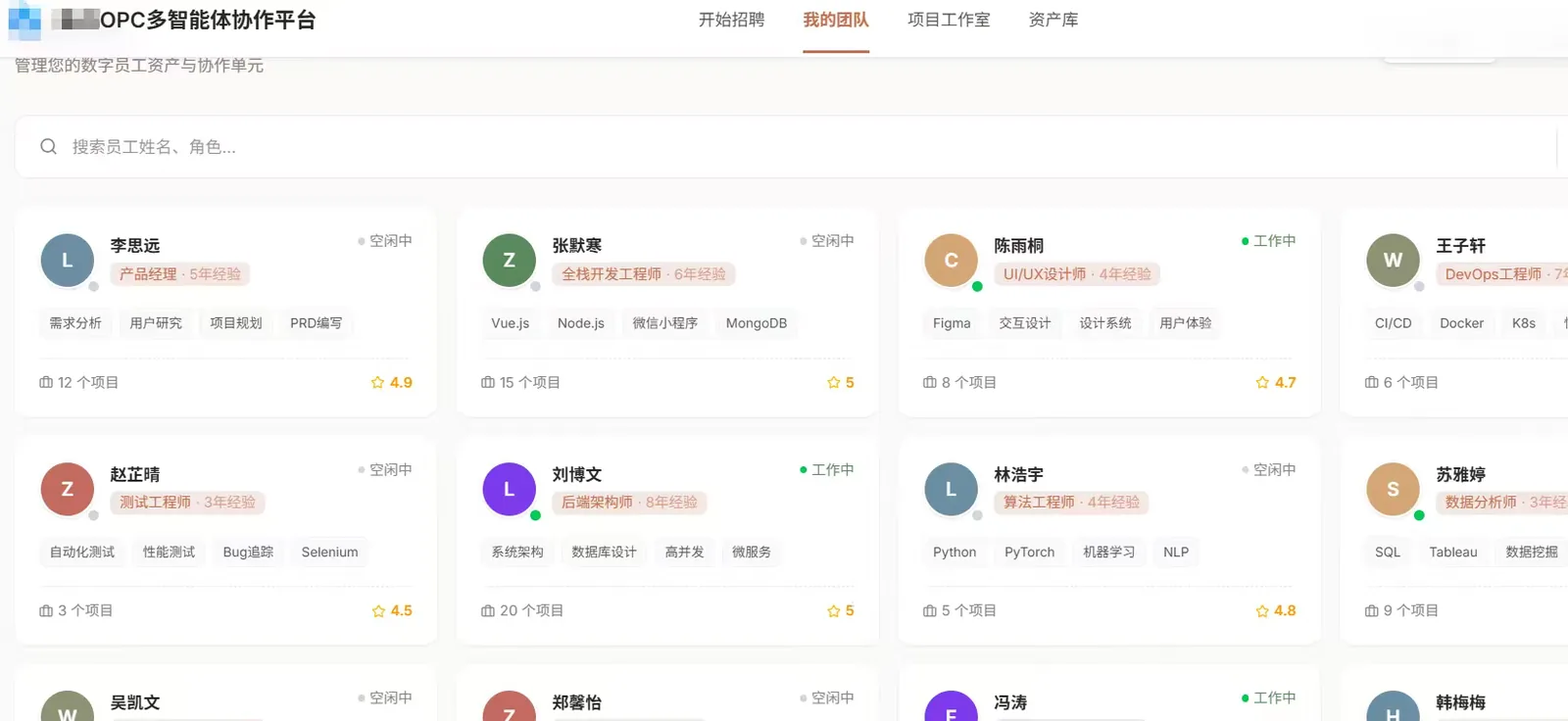This screenshot has height=721, width=1568.
Task: Click the 全栈开发工程师 · 6年经验 badge
Action: pyautogui.click(x=644, y=274)
